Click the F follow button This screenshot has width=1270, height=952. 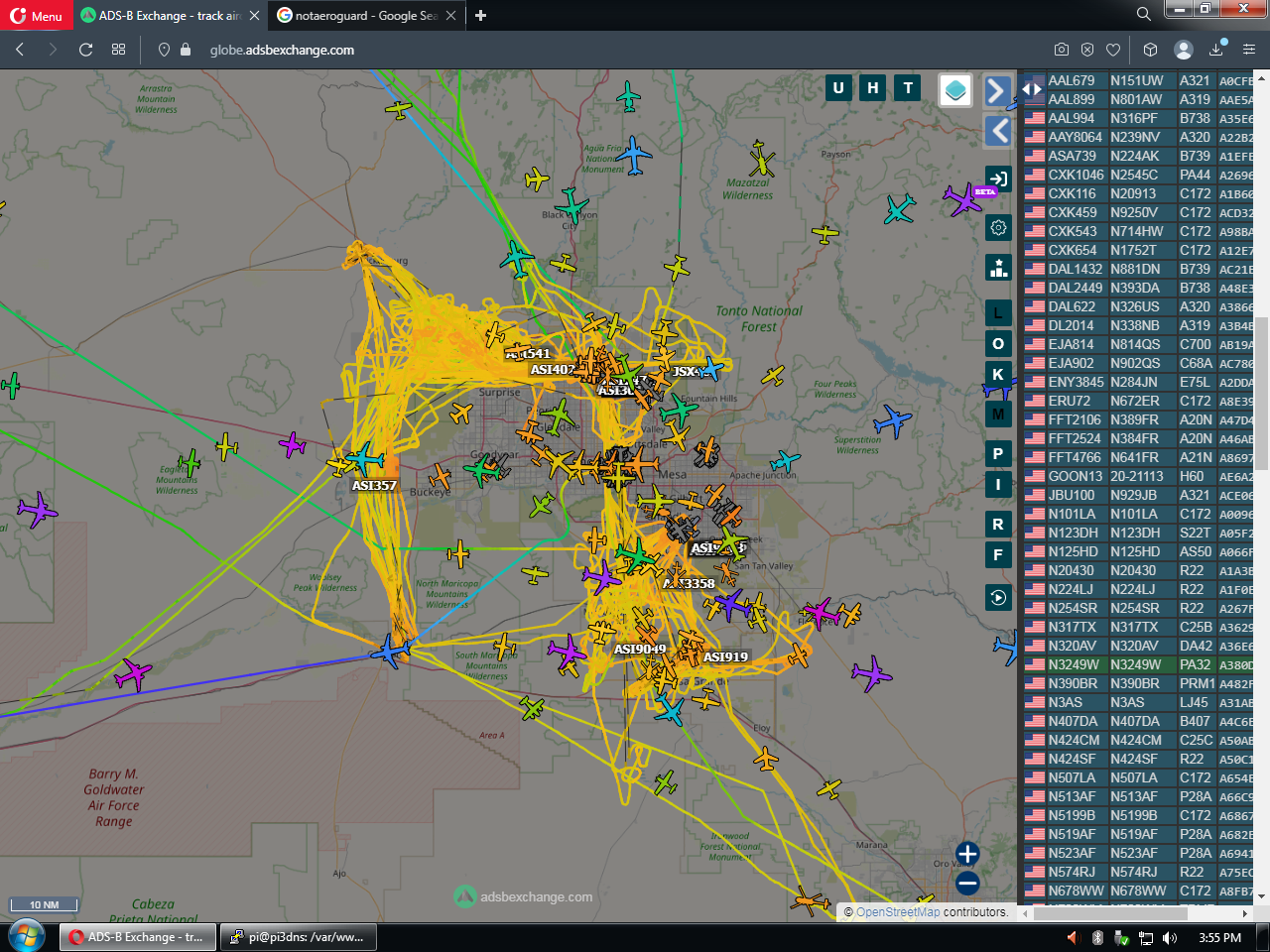pos(998,555)
